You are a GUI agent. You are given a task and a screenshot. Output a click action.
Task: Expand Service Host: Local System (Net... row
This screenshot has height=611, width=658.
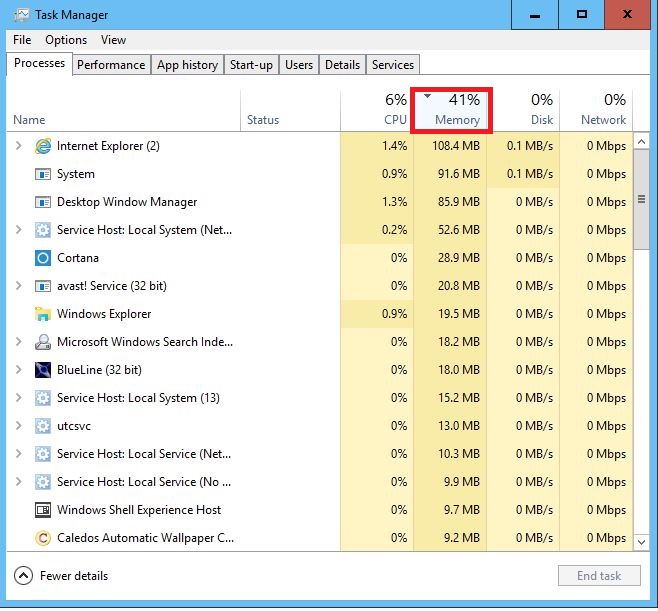[x=18, y=230]
